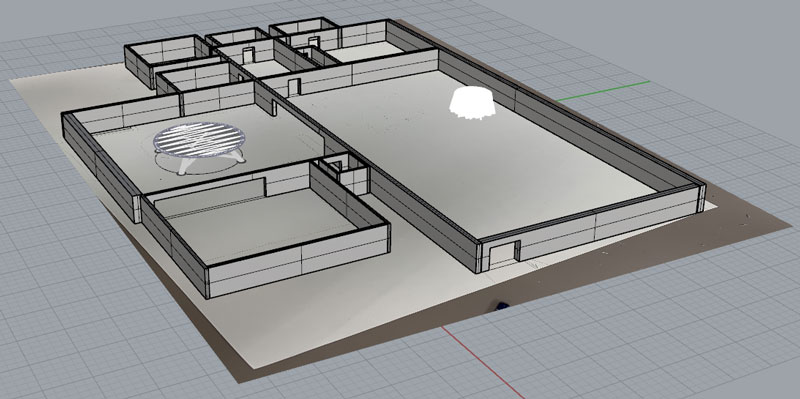This screenshot has width=800, height=399.
Task: Click the door opening in the back middle room
Action: pyautogui.click(x=248, y=55)
